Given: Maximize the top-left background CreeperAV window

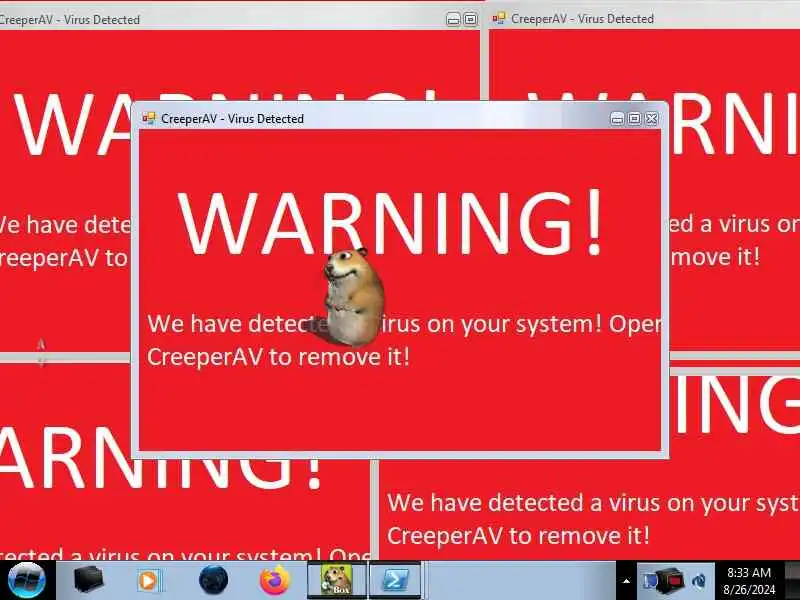Looking at the screenshot, I should [x=470, y=19].
